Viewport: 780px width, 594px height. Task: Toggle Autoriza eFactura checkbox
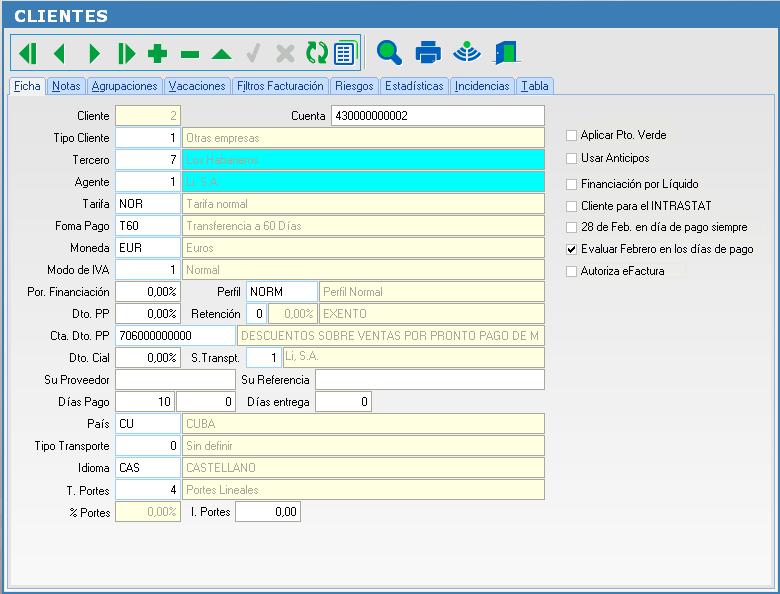(572, 271)
